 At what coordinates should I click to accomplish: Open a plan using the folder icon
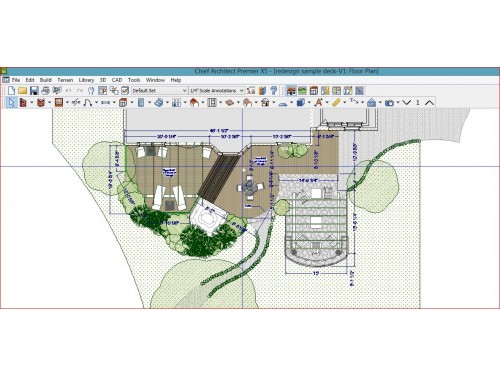22,90
